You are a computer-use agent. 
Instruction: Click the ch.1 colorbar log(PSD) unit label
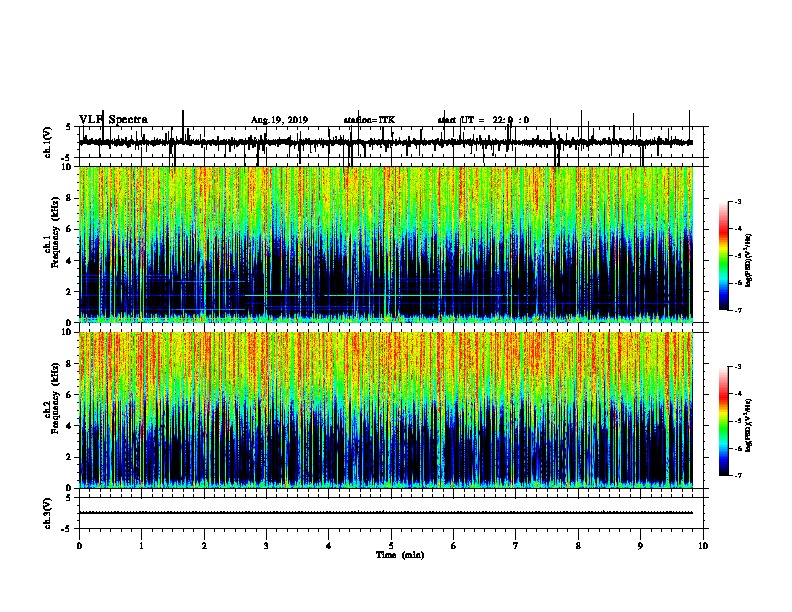click(749, 260)
